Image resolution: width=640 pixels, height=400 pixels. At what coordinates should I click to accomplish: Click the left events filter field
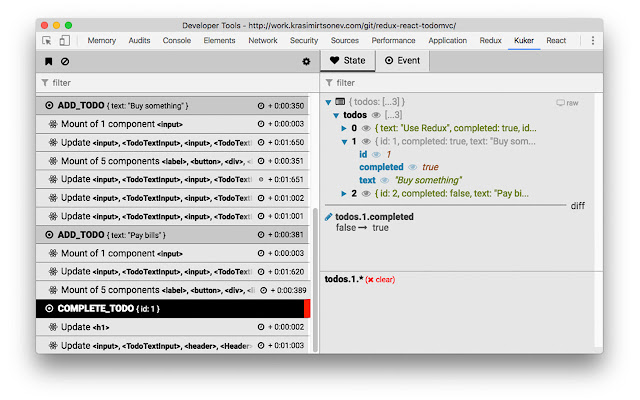pyautogui.click(x=170, y=83)
